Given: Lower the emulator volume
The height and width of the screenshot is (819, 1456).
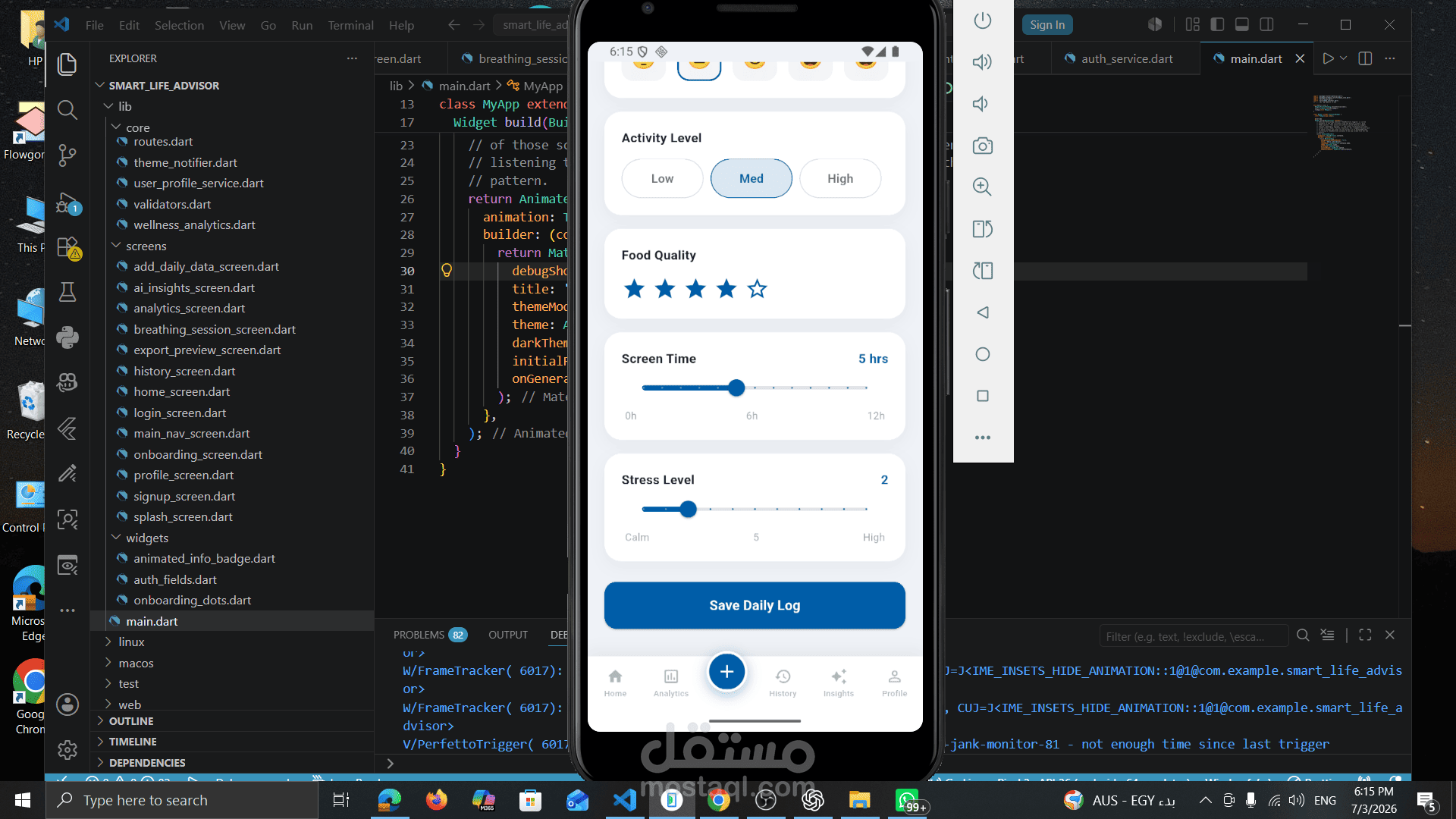Looking at the screenshot, I should point(981,104).
